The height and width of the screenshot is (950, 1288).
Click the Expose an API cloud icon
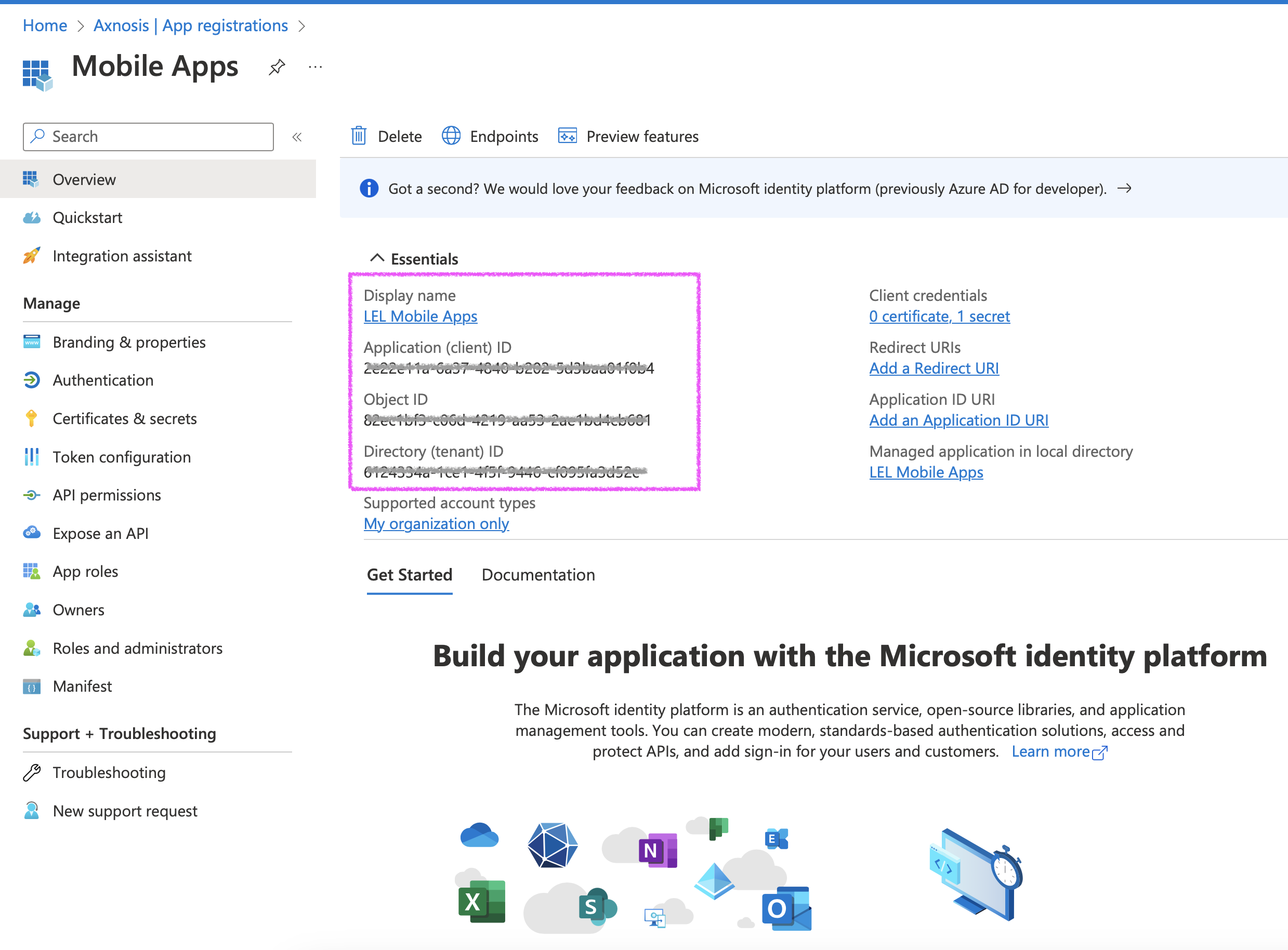[32, 533]
